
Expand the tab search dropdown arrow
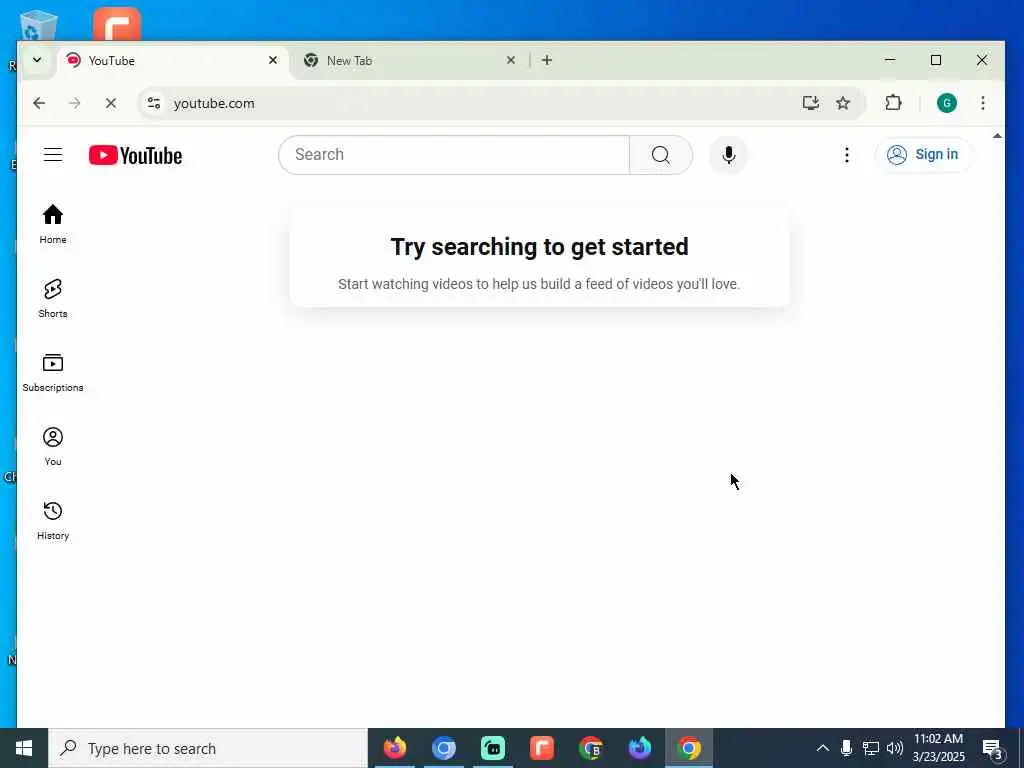[37, 60]
